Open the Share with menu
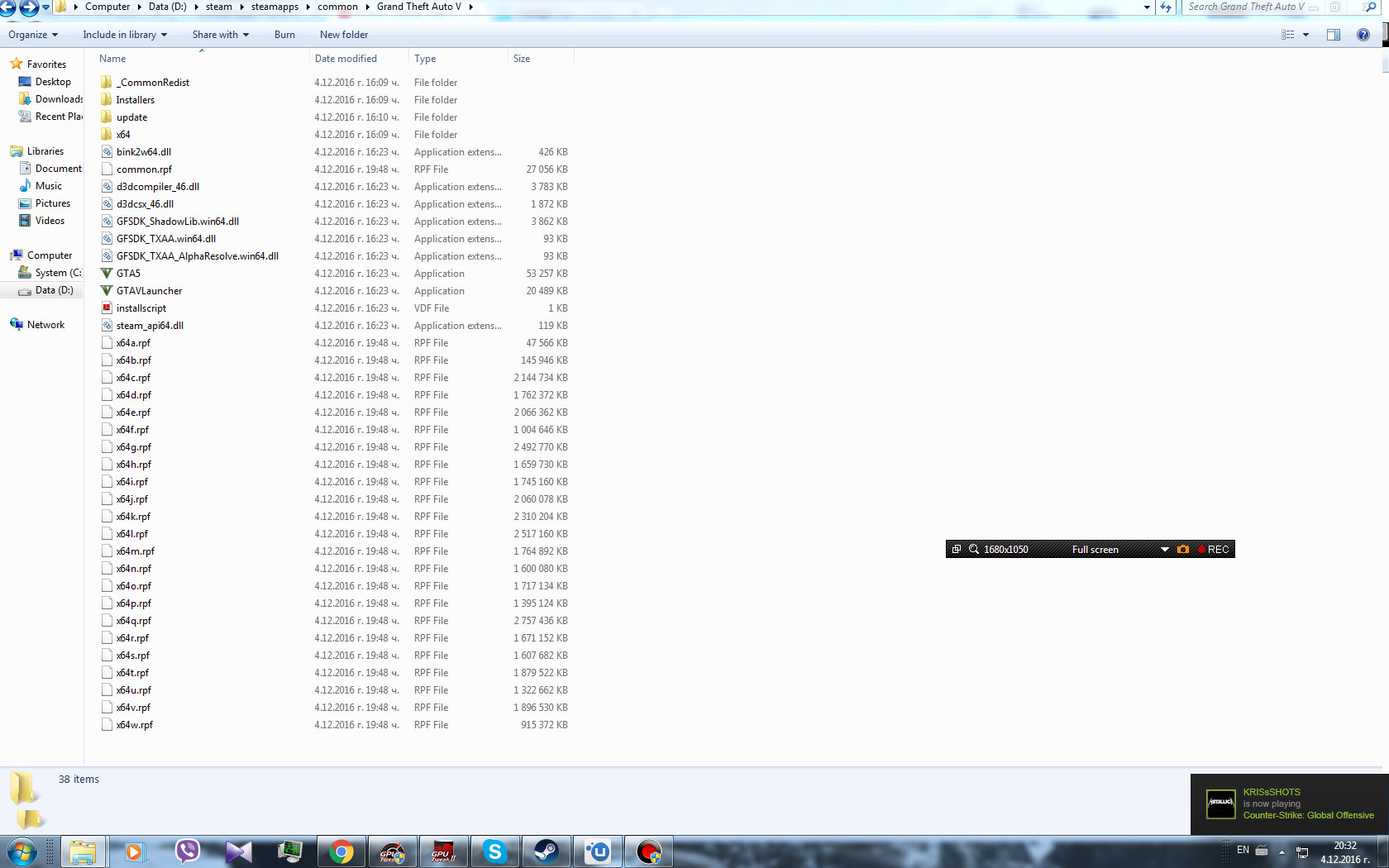Image resolution: width=1389 pixels, height=868 pixels. click(x=221, y=35)
